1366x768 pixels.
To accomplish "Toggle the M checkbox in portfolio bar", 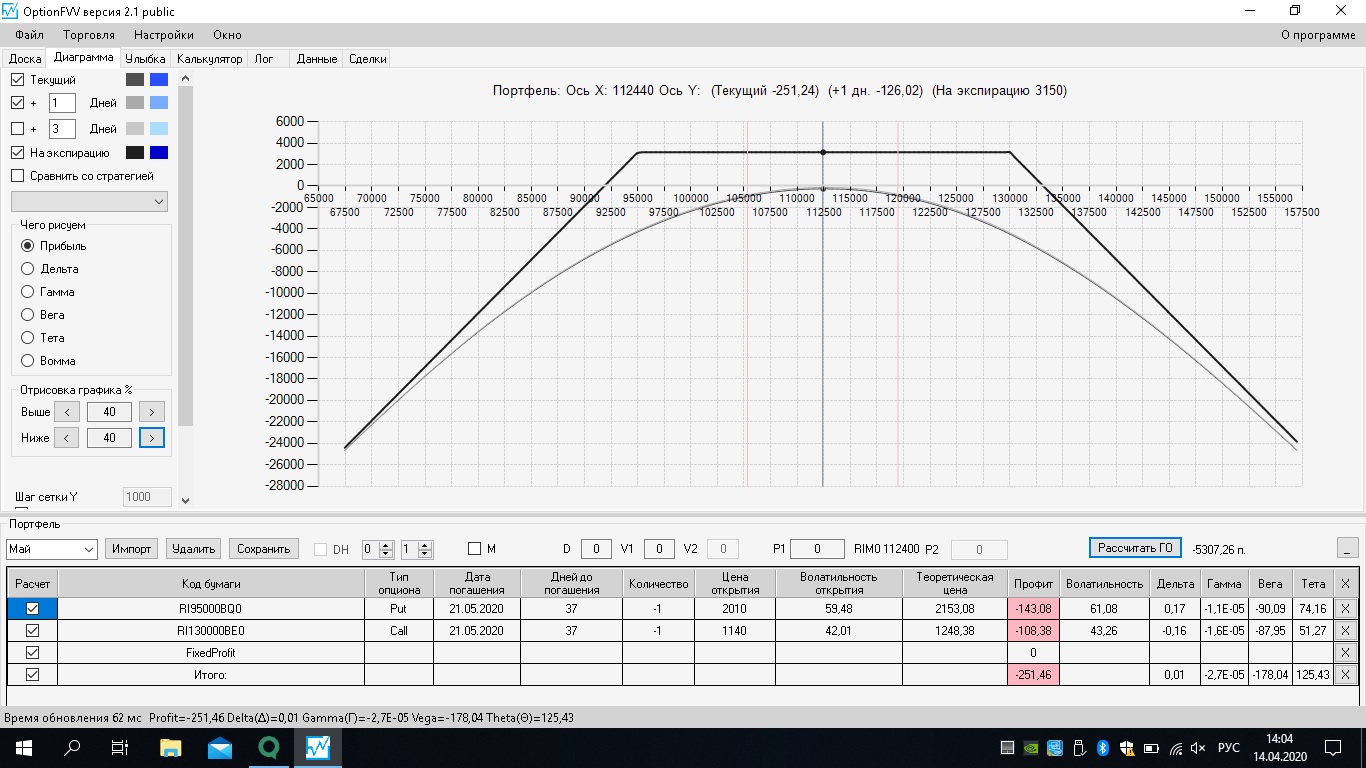I will [475, 549].
